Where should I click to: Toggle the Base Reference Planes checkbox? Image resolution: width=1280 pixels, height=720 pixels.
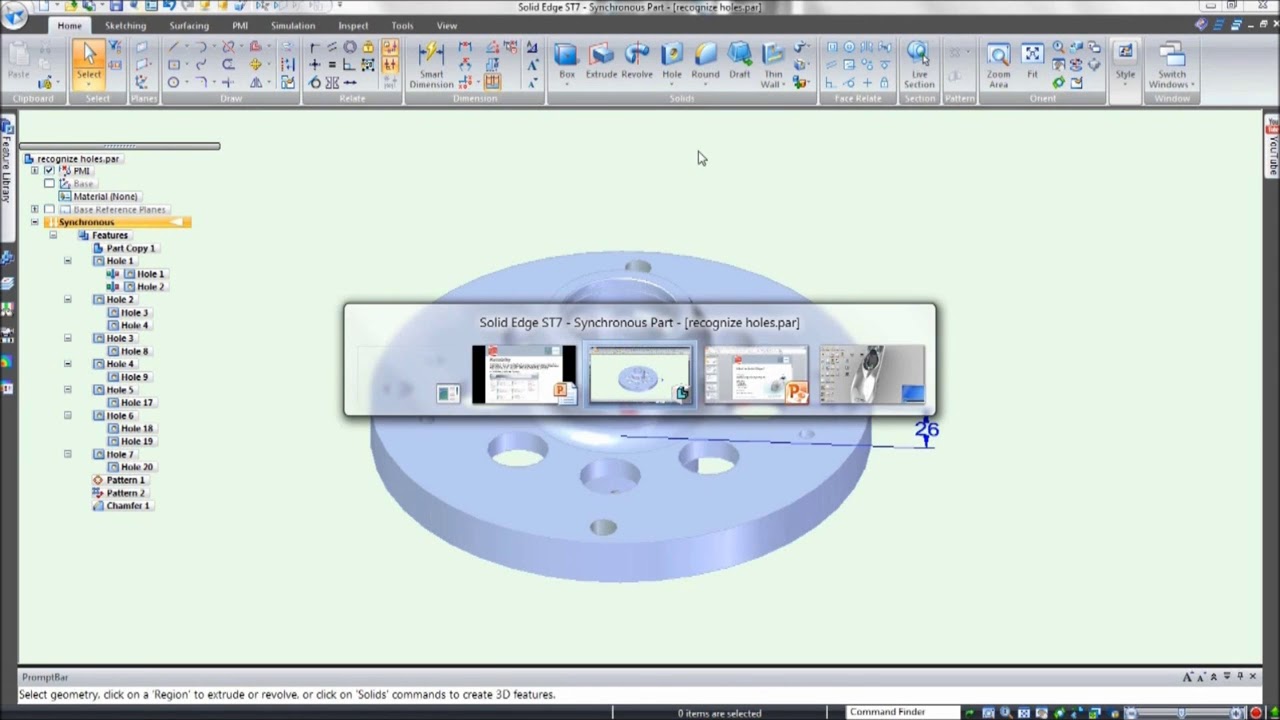(x=49, y=210)
